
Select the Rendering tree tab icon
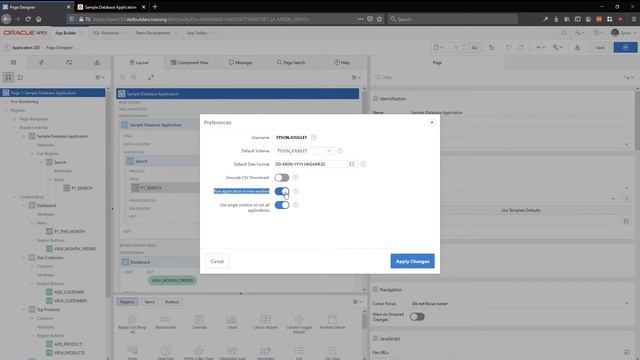point(13,62)
